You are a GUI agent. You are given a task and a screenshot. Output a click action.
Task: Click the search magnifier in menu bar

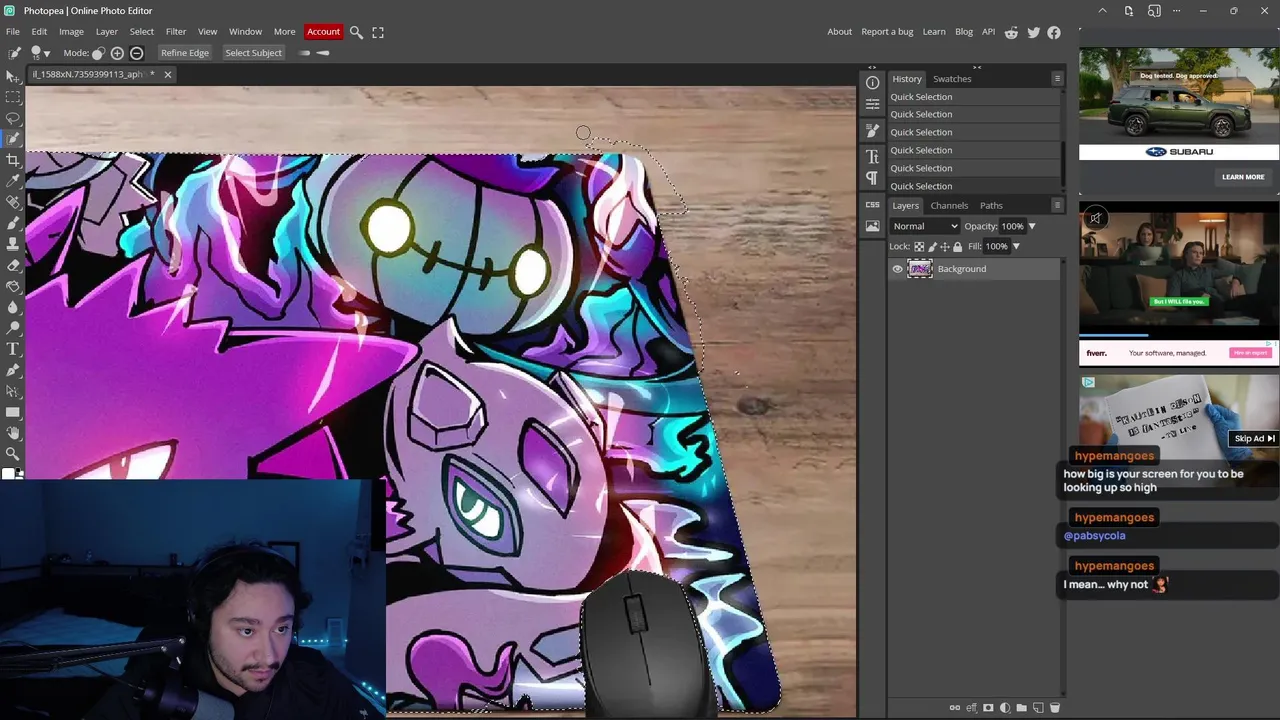click(356, 32)
